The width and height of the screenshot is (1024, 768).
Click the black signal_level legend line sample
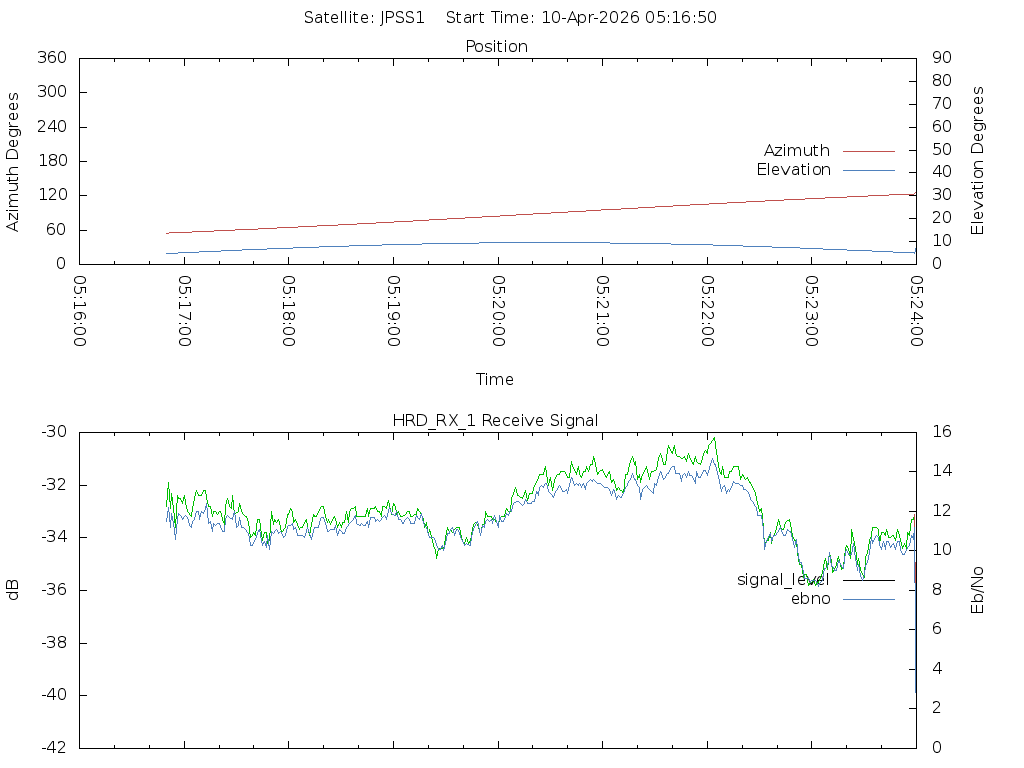868,580
